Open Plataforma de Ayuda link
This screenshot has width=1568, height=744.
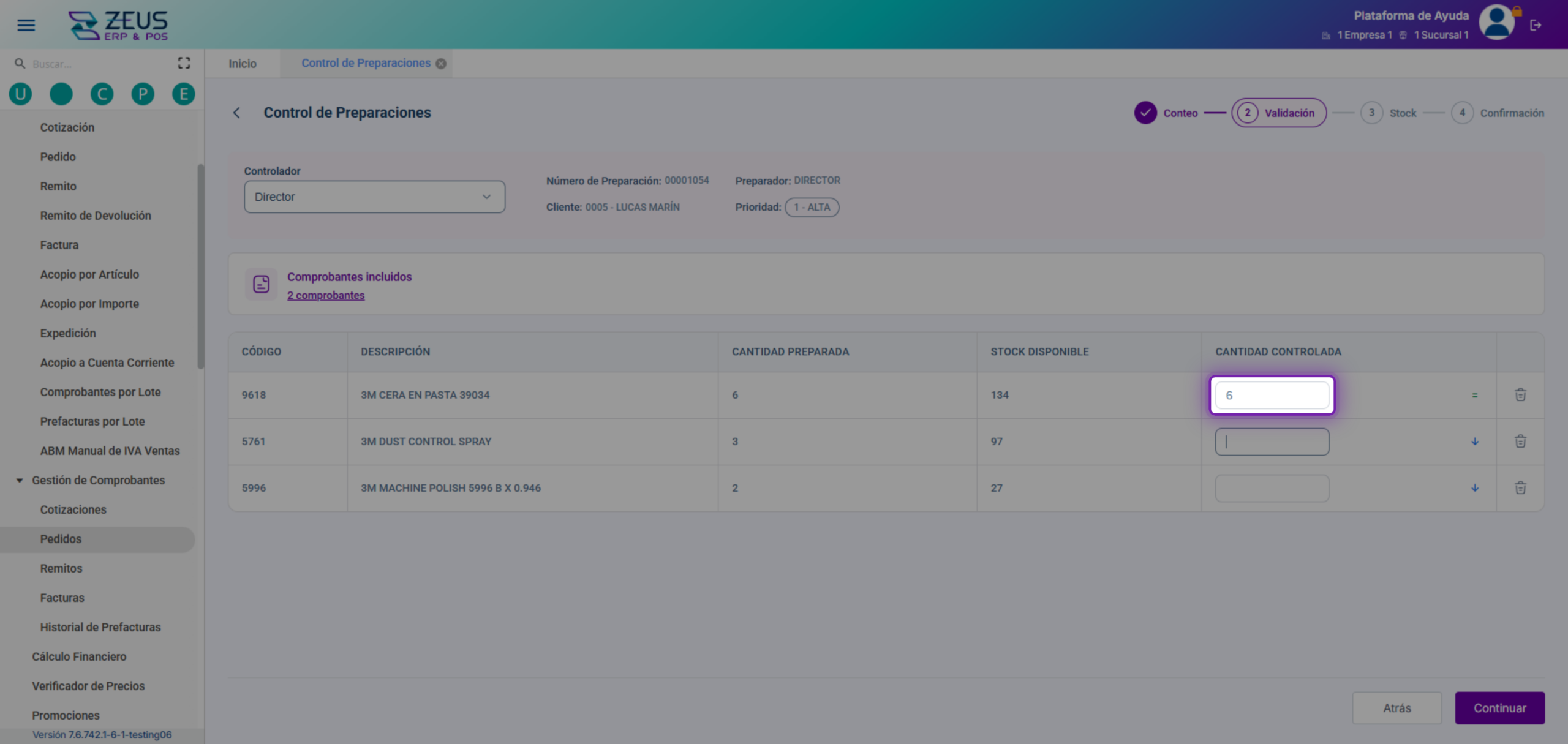[x=1411, y=15]
